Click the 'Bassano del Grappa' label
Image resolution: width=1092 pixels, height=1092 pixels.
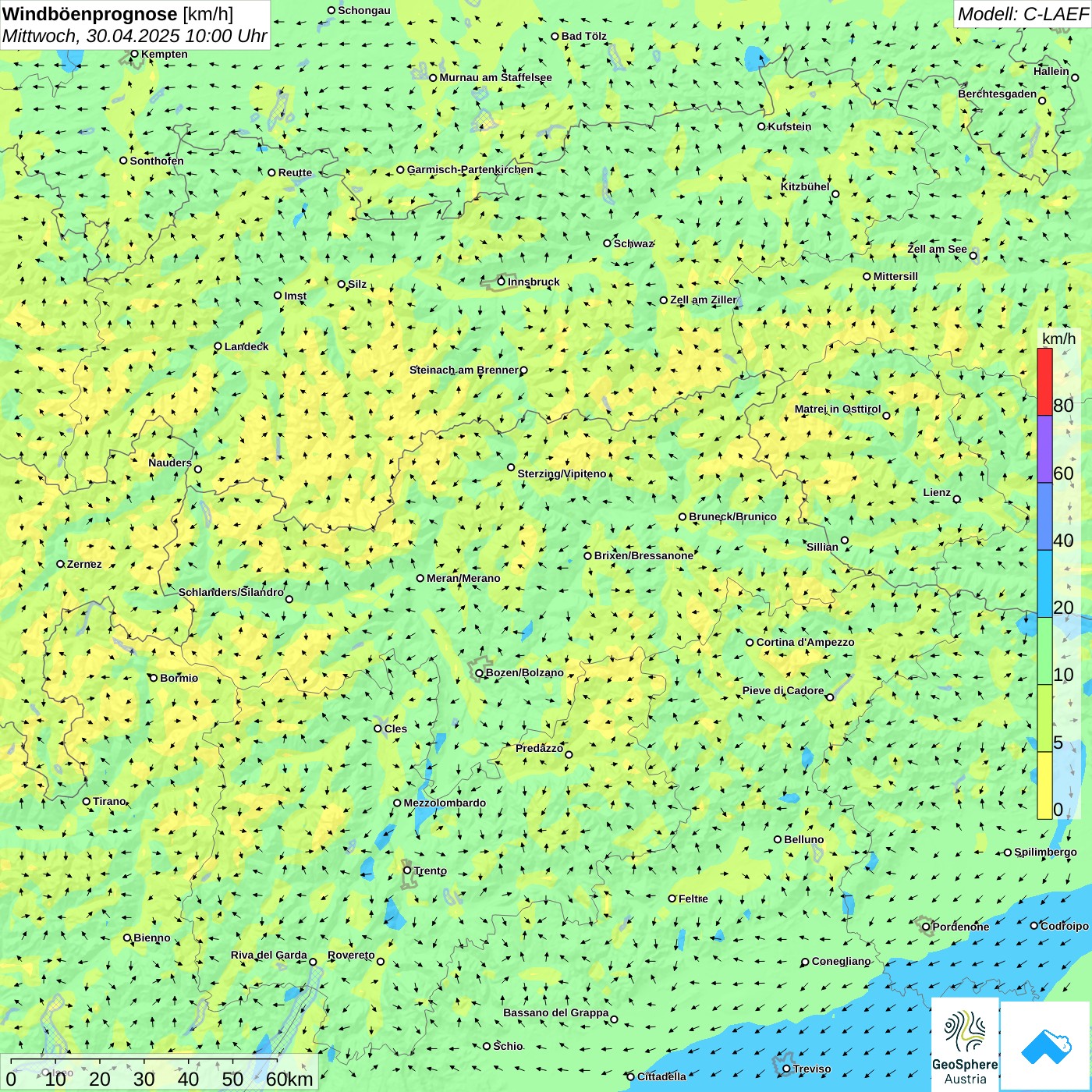[x=555, y=1012]
